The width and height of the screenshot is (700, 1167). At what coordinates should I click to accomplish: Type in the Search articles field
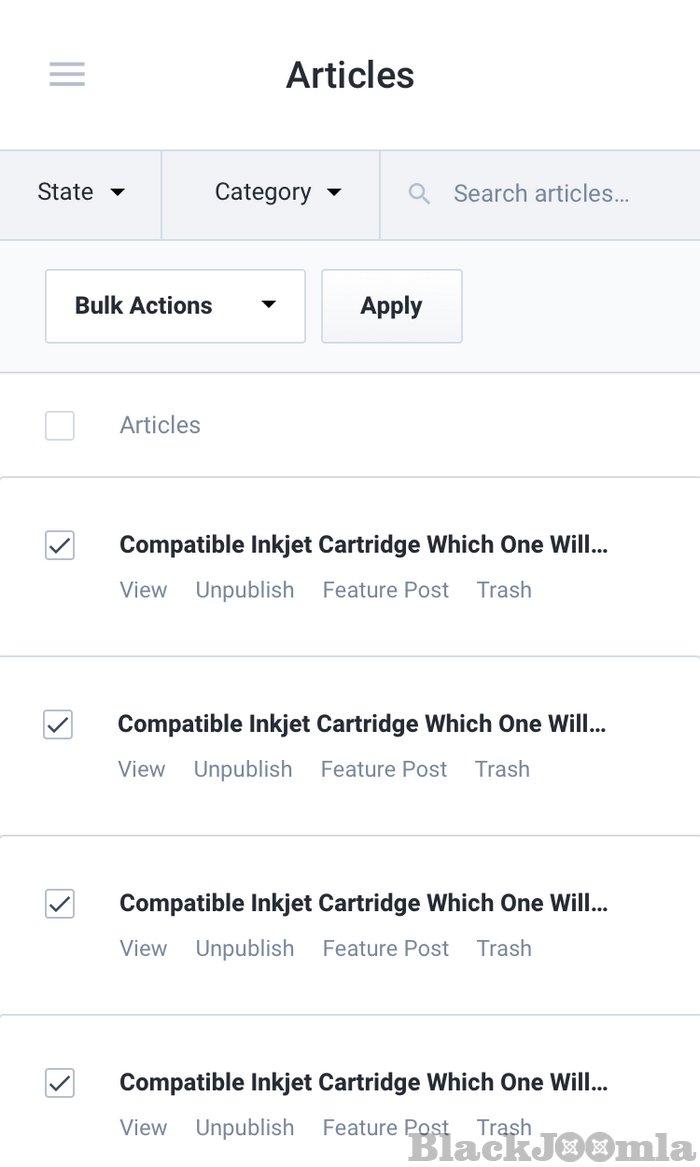(x=560, y=194)
